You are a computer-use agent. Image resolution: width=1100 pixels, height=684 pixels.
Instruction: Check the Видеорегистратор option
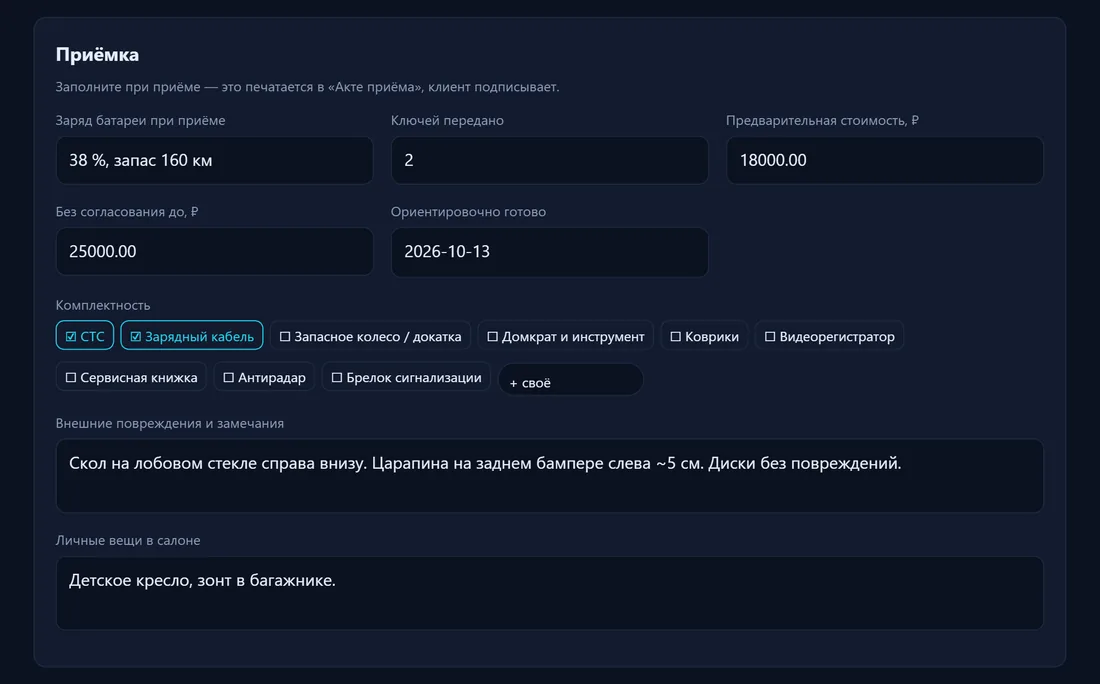click(829, 336)
